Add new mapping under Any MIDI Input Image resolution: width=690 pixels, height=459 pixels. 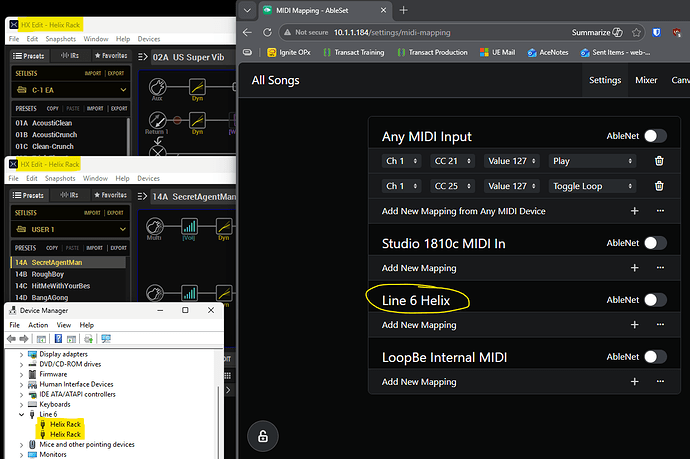[x=634, y=211]
